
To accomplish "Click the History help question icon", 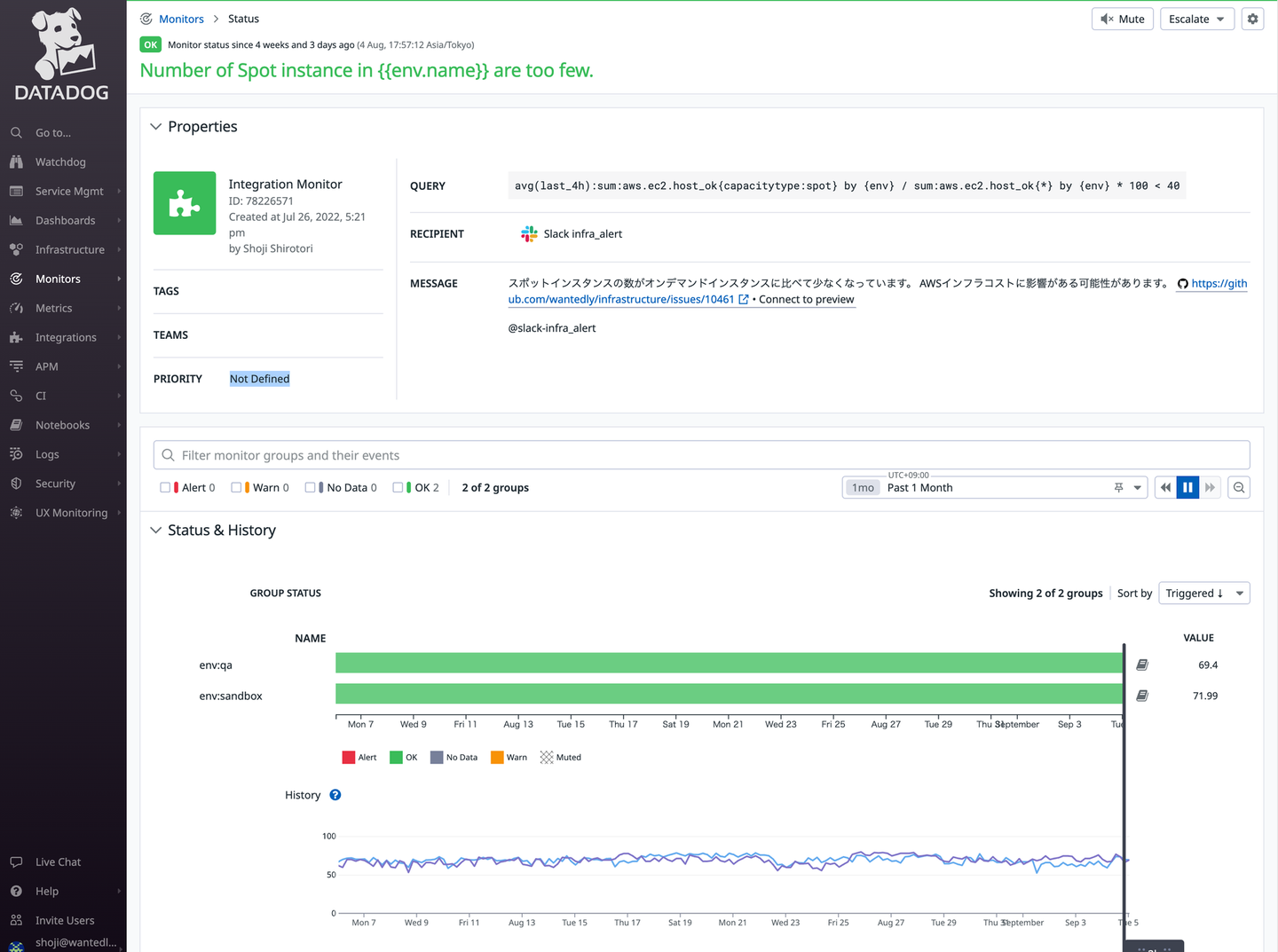I will pos(335,795).
